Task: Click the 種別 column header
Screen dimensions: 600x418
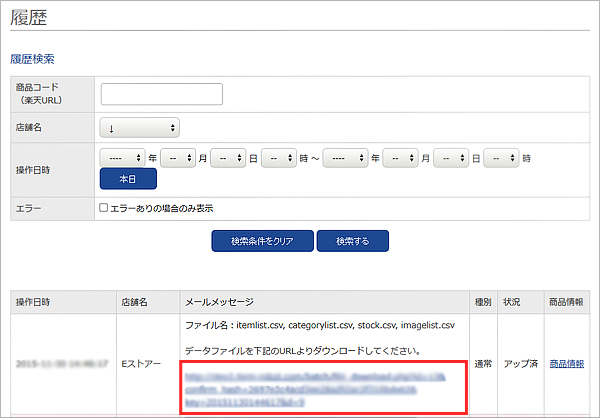Action: tap(482, 301)
